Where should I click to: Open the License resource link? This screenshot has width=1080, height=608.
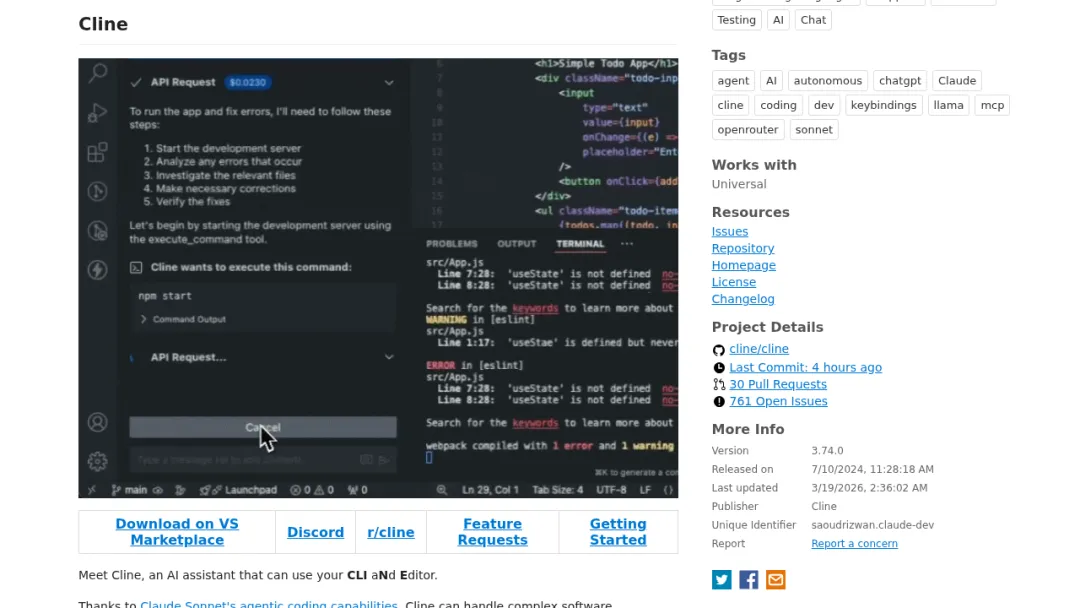(x=734, y=282)
